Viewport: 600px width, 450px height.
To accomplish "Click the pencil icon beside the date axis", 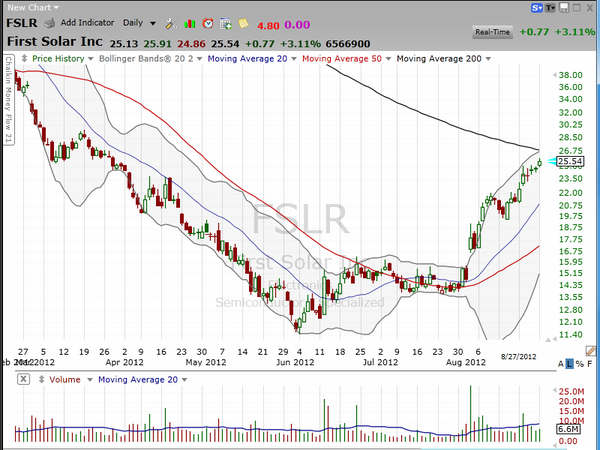I will 590,351.
